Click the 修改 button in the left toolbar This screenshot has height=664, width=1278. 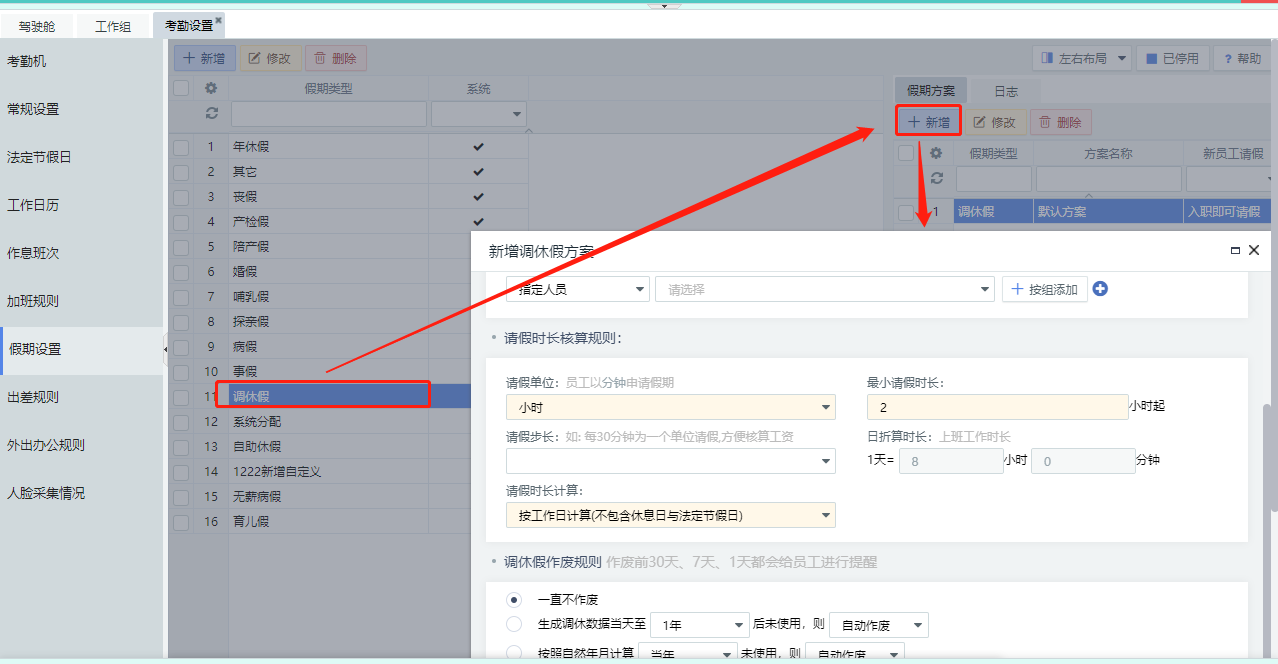pos(269,58)
